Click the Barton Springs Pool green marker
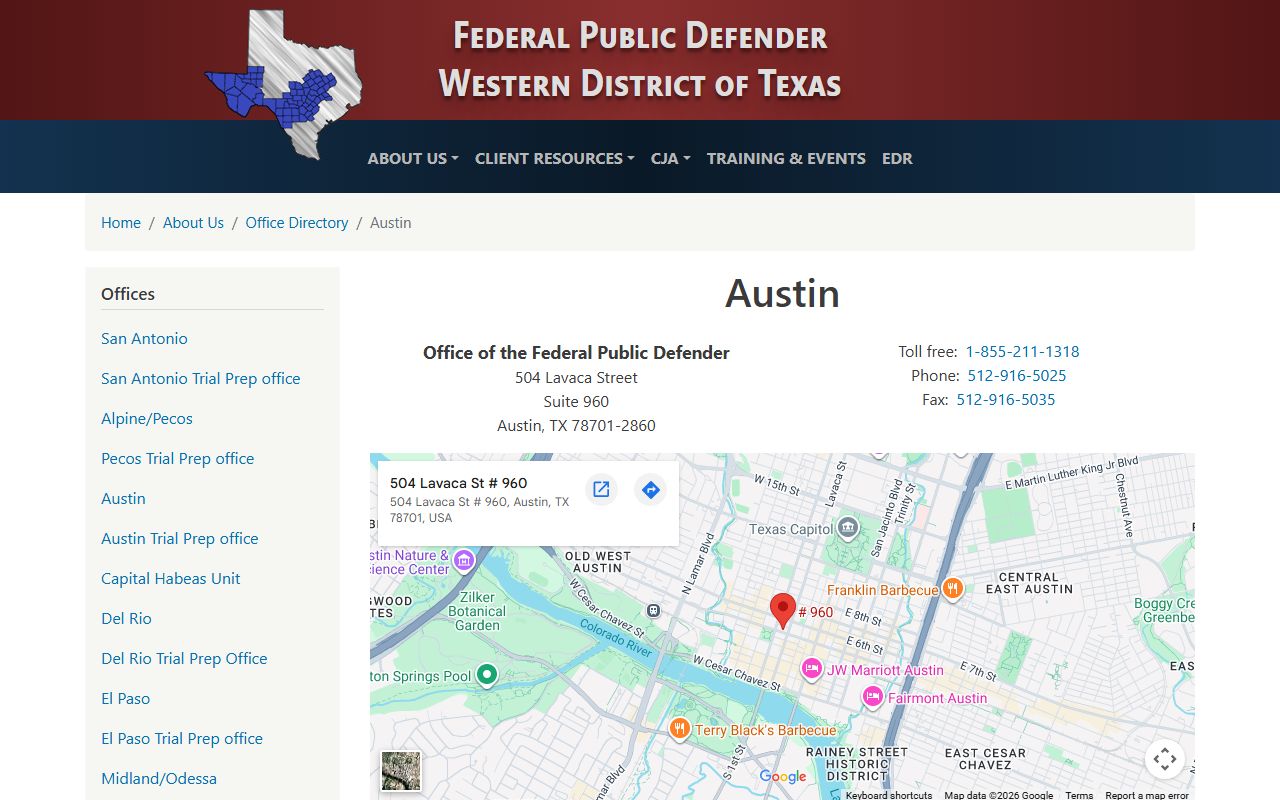The image size is (1280, 800). pyautogui.click(x=487, y=675)
